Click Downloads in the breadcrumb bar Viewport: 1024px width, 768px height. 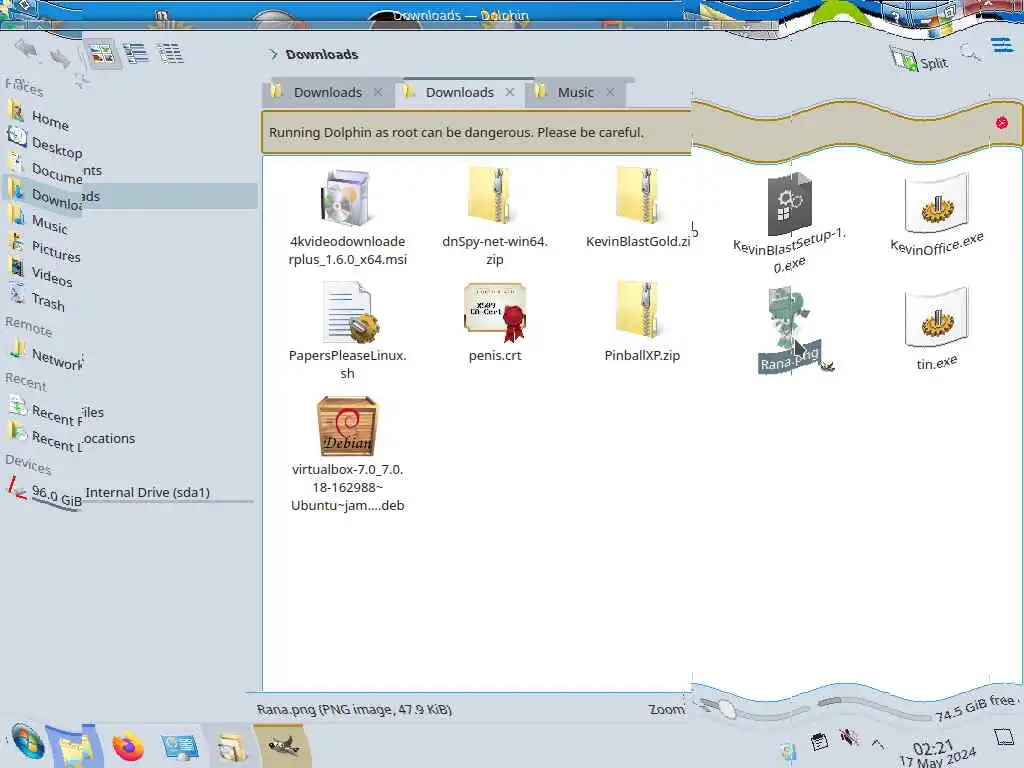(x=322, y=54)
